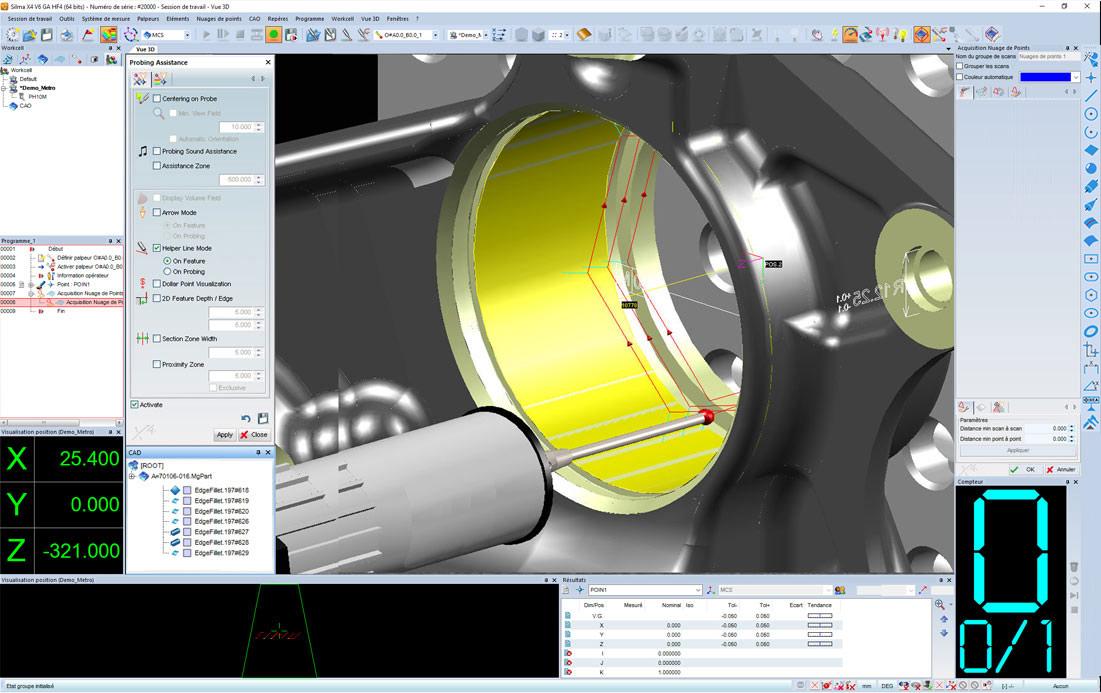Click the green record button in toolbar
The image size is (1101, 693).
pos(274,34)
